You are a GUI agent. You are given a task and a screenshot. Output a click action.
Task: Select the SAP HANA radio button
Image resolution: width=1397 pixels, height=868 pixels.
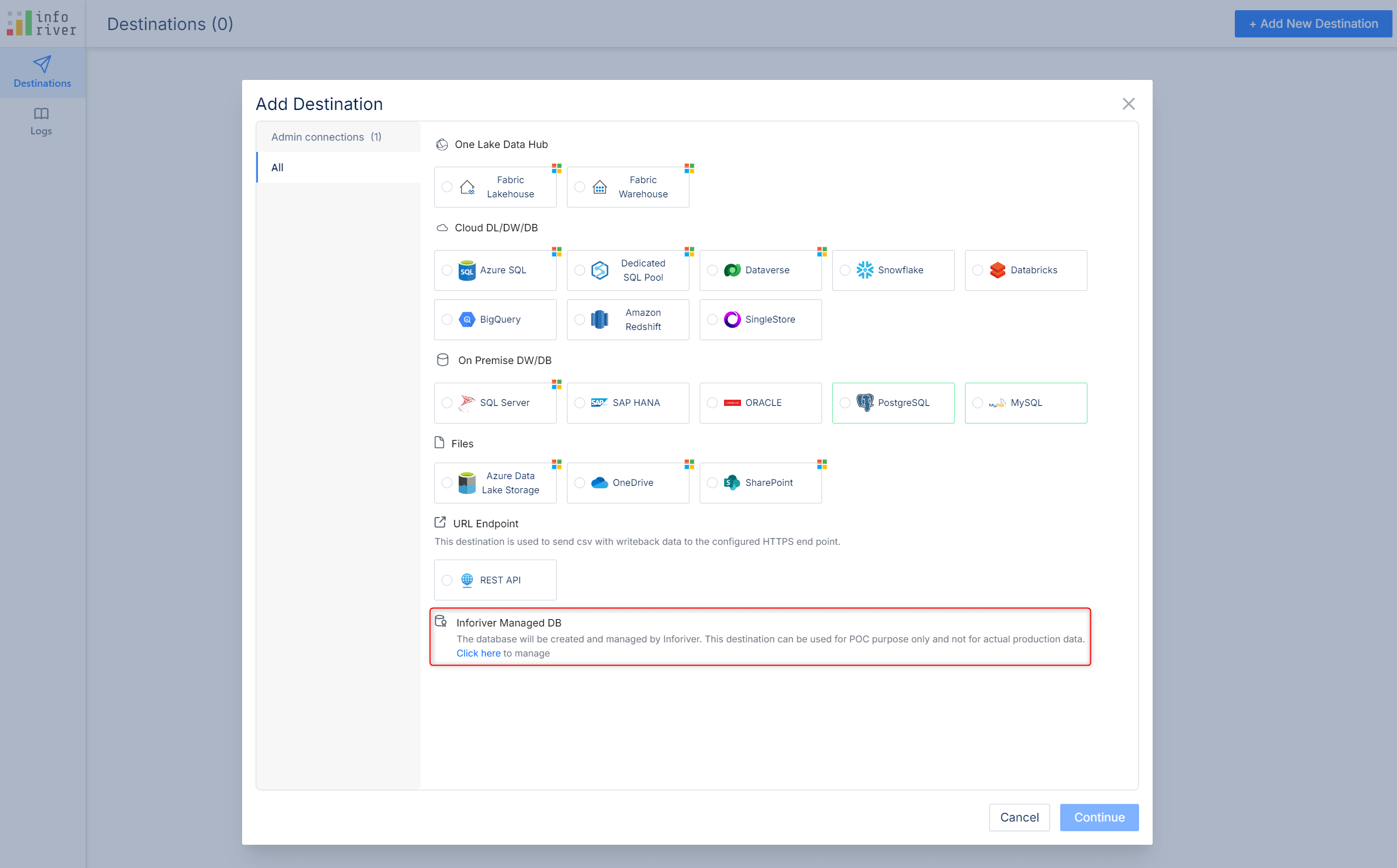pyautogui.click(x=579, y=403)
